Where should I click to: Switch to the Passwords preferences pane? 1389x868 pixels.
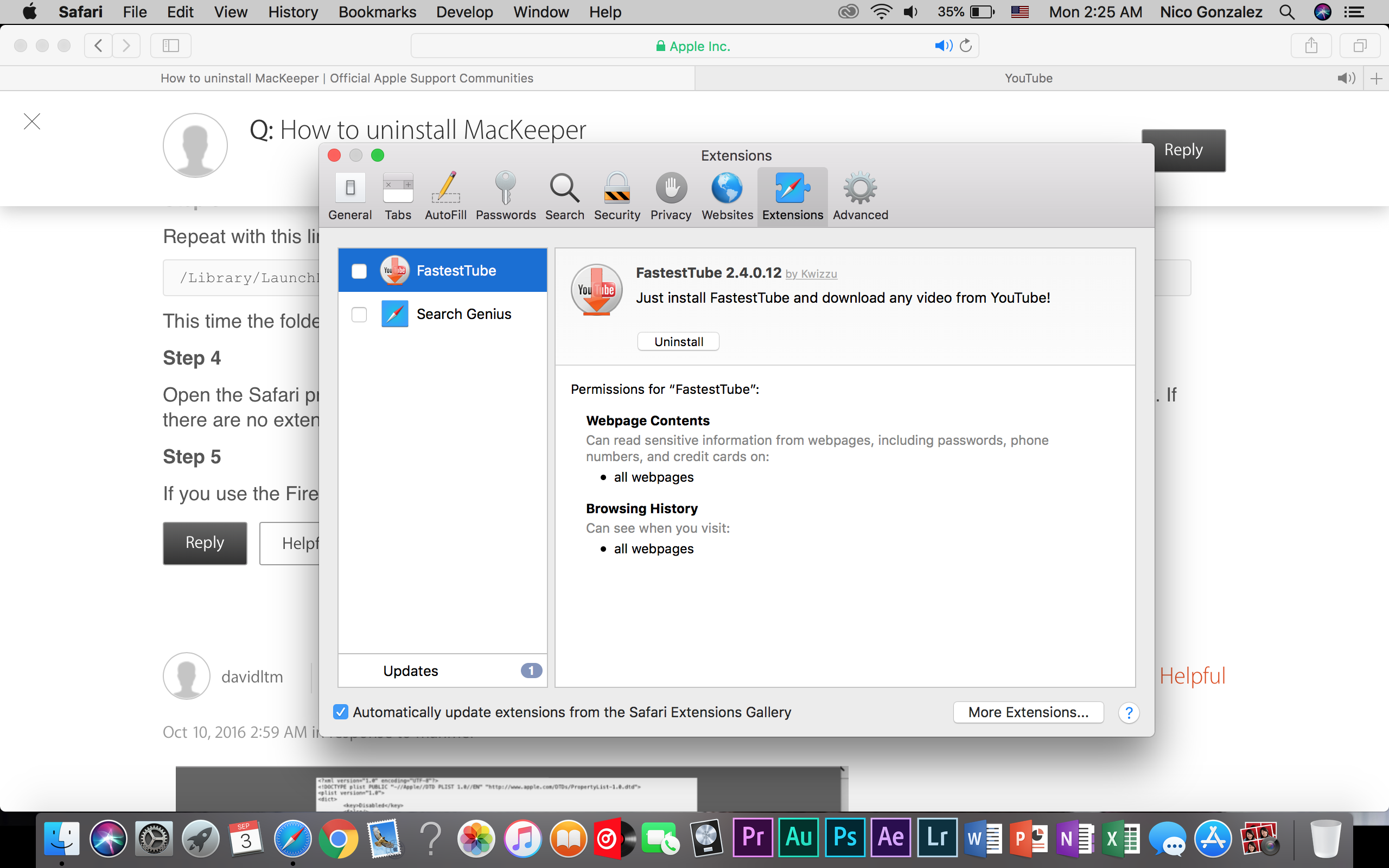505,196
